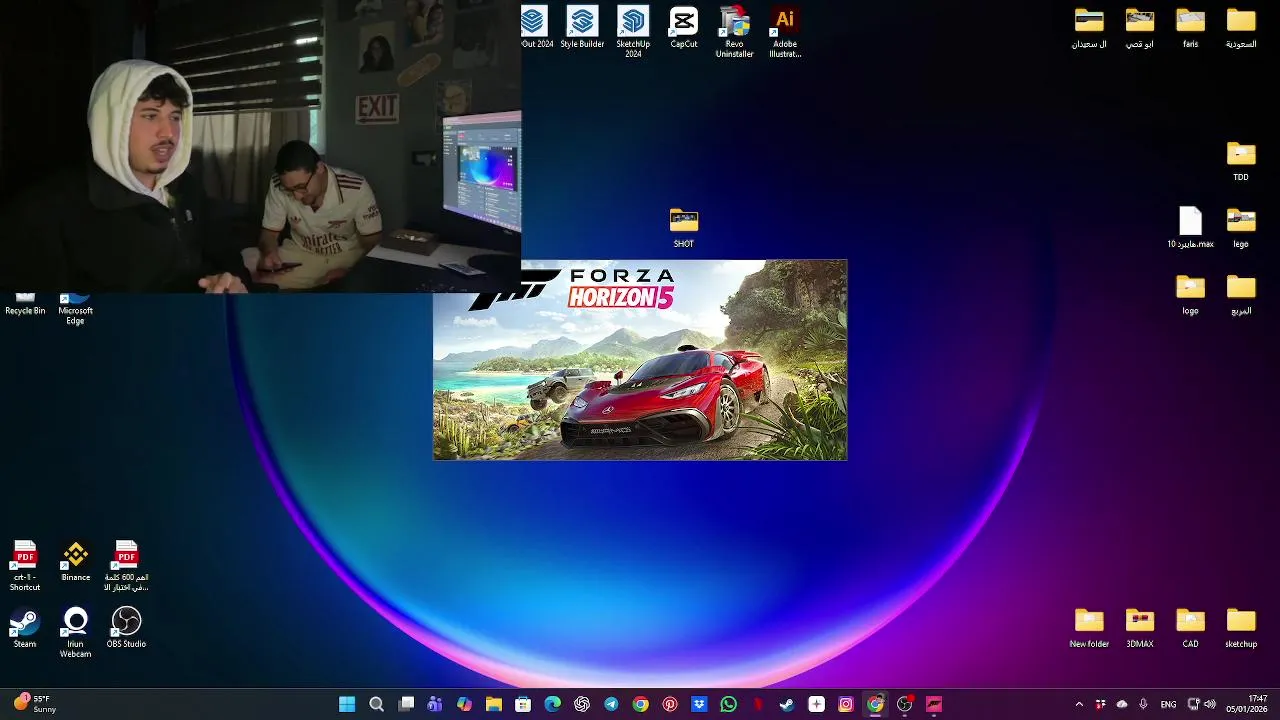Image resolution: width=1280 pixels, height=720 pixels.
Task: Select the faris folder on the desktop
Action: pos(1190,28)
